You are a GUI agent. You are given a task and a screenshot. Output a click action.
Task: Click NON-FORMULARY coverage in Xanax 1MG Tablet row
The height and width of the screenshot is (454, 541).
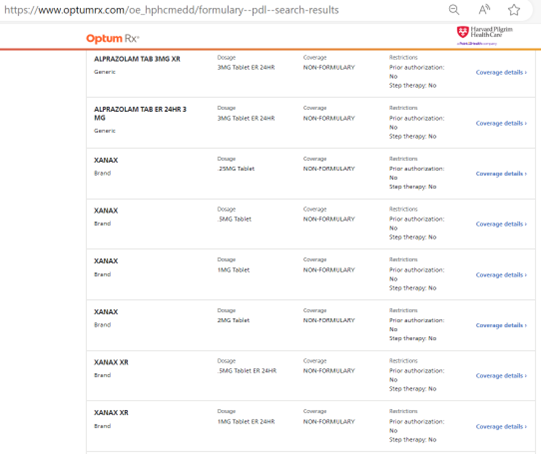(329, 270)
